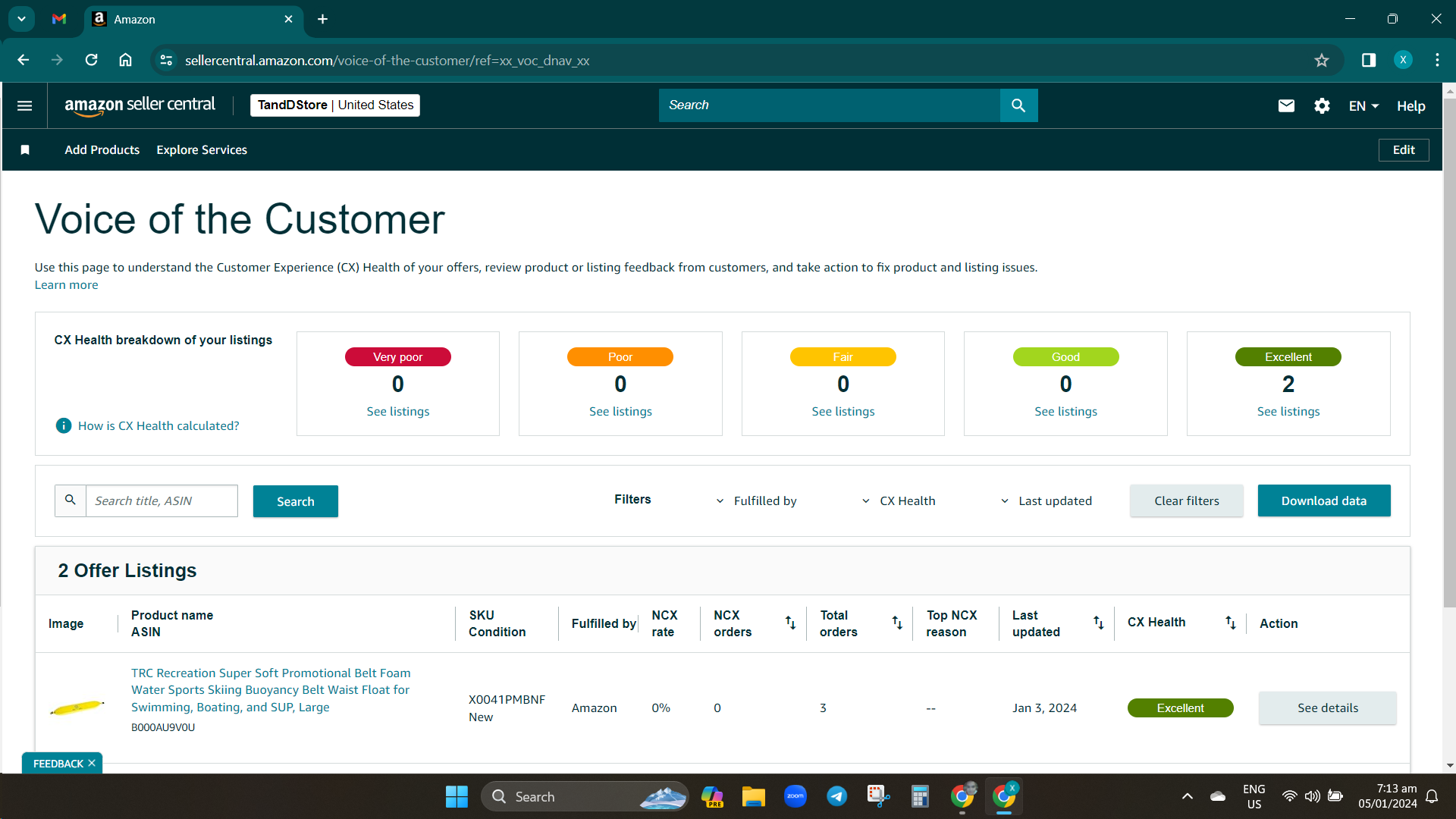Click the Download data button
The image size is (1456, 819).
coord(1323,500)
